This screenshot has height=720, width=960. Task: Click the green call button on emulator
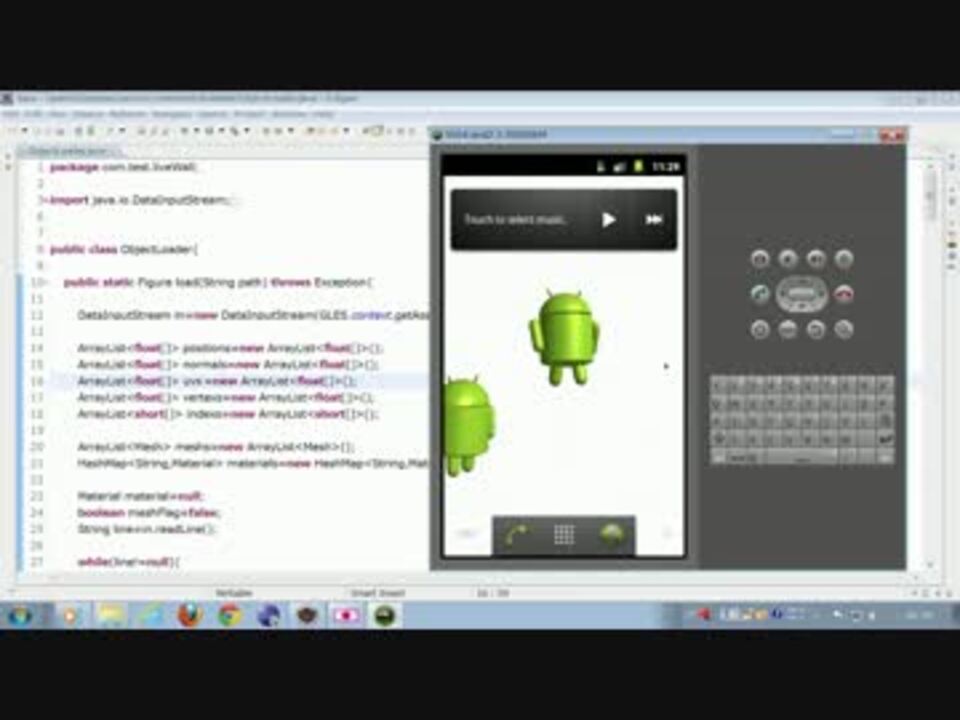(760, 294)
